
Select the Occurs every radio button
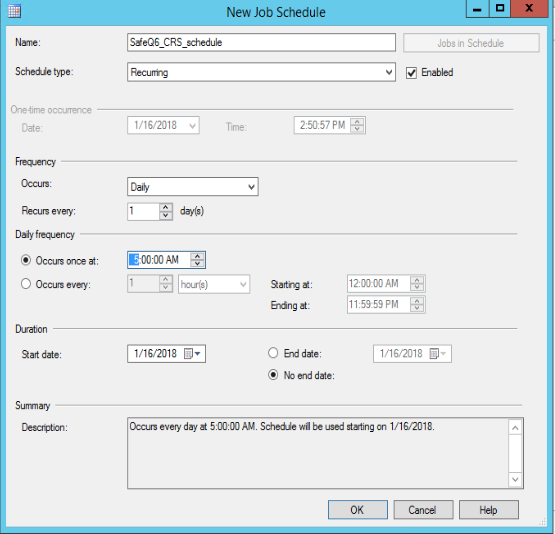pyautogui.click(x=26, y=284)
